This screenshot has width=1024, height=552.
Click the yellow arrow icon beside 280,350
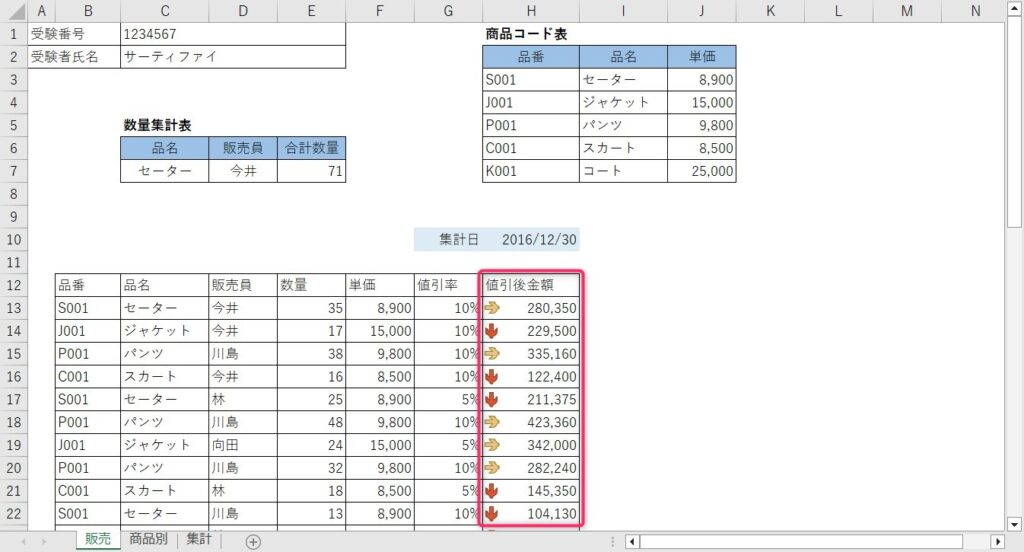[x=492, y=308]
